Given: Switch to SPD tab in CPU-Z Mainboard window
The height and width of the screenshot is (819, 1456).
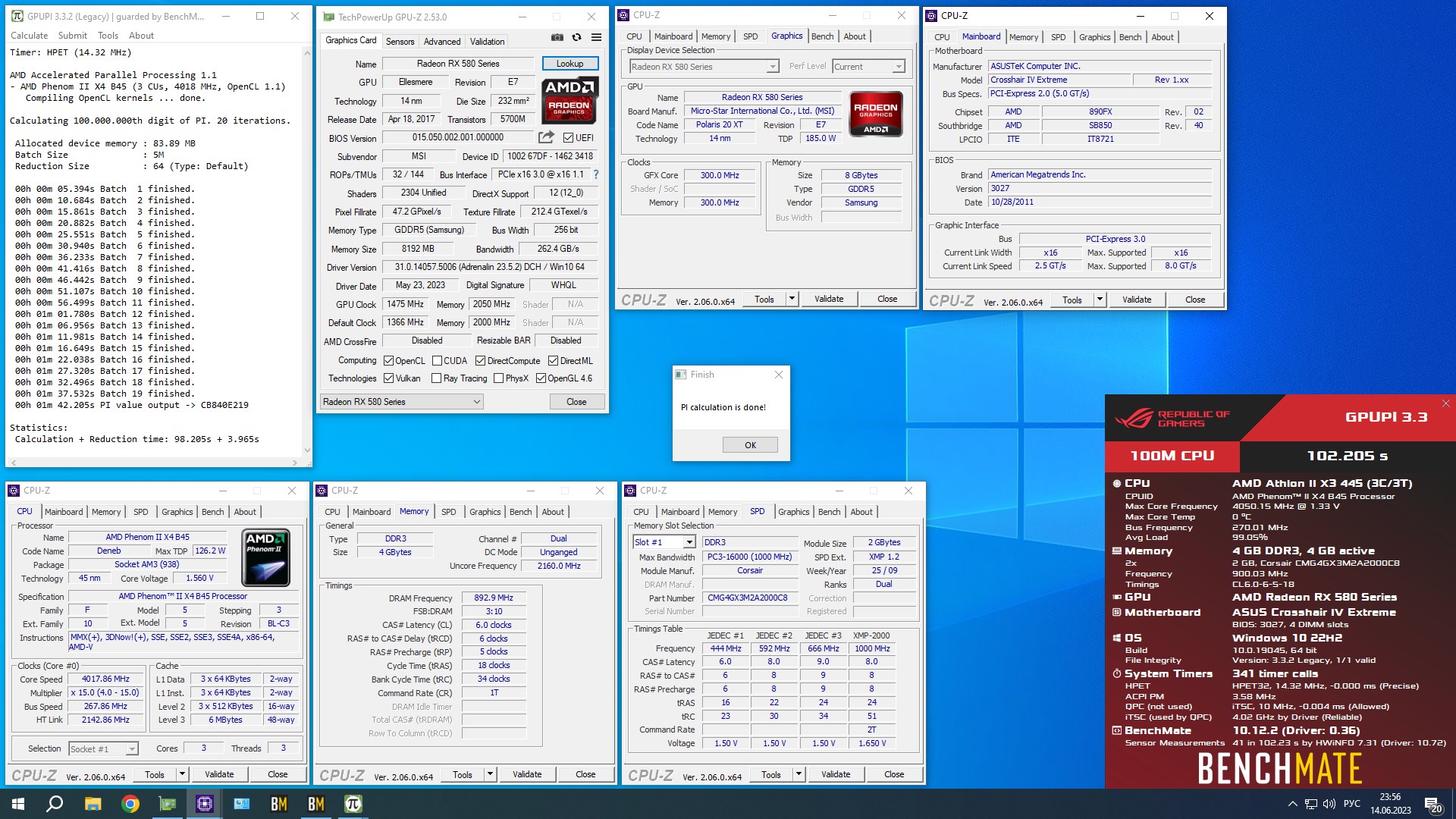Looking at the screenshot, I should point(1059,37).
